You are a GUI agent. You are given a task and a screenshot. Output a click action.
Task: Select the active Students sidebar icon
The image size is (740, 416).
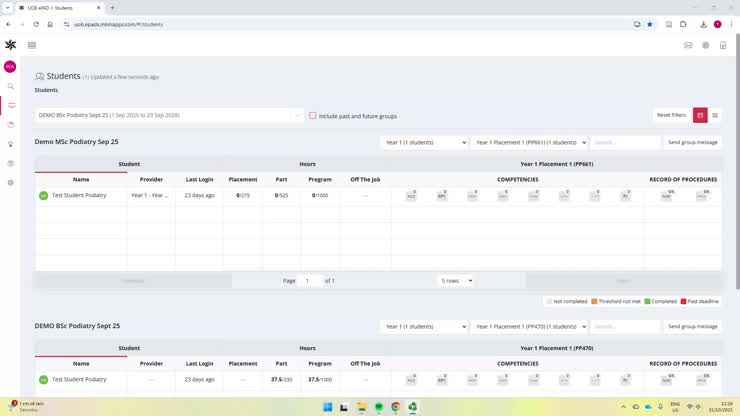pyautogui.click(x=11, y=105)
